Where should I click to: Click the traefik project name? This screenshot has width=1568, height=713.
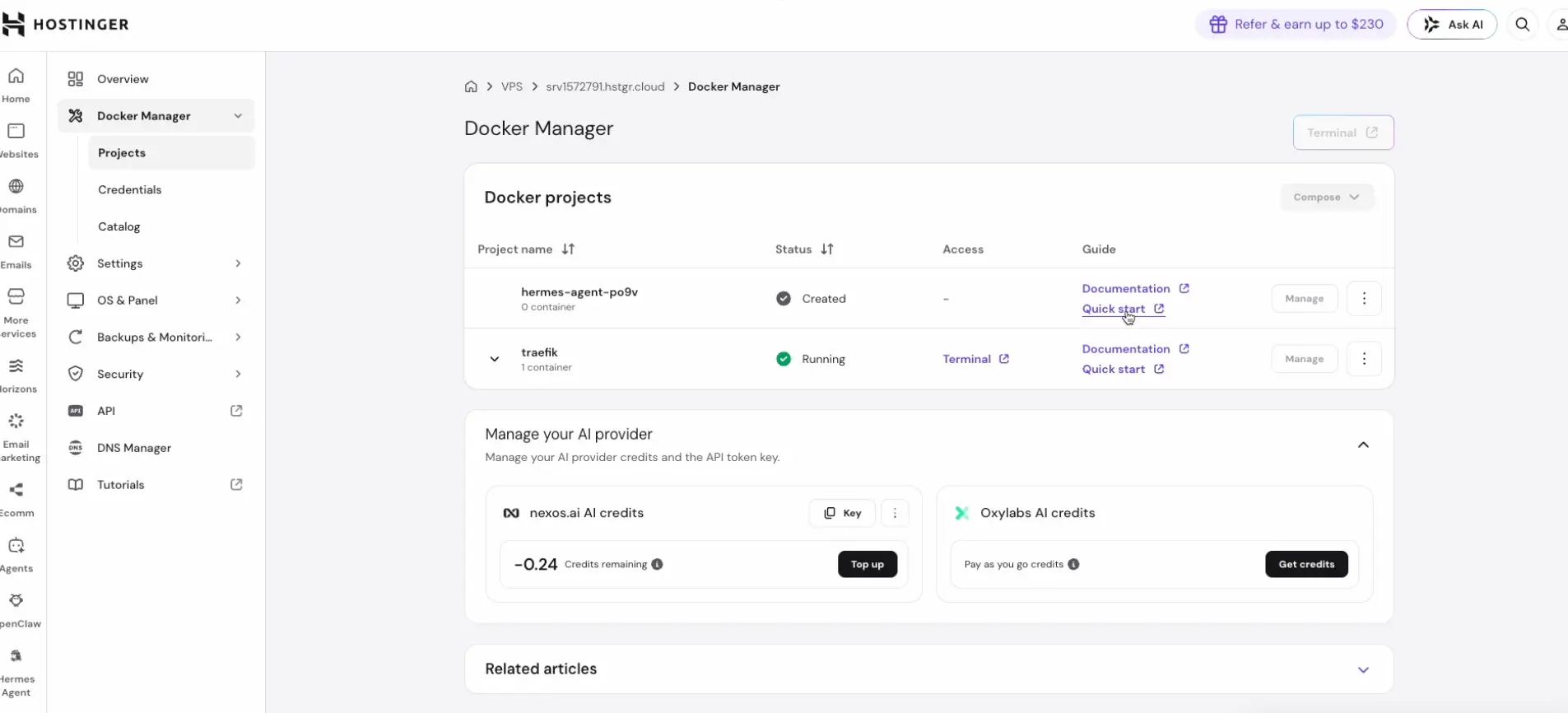pos(539,352)
